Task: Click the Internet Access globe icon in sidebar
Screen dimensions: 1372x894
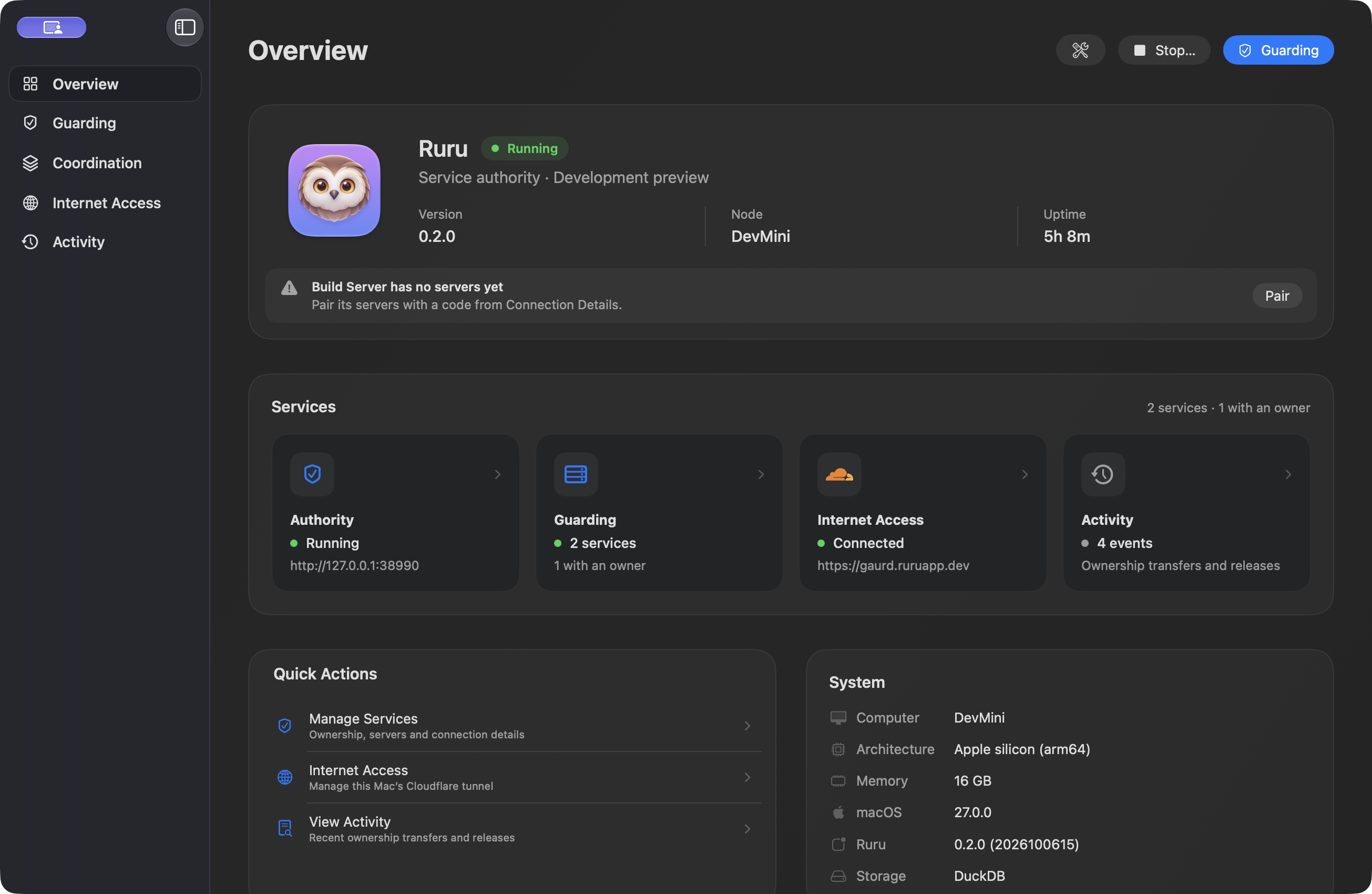Action: [x=30, y=203]
